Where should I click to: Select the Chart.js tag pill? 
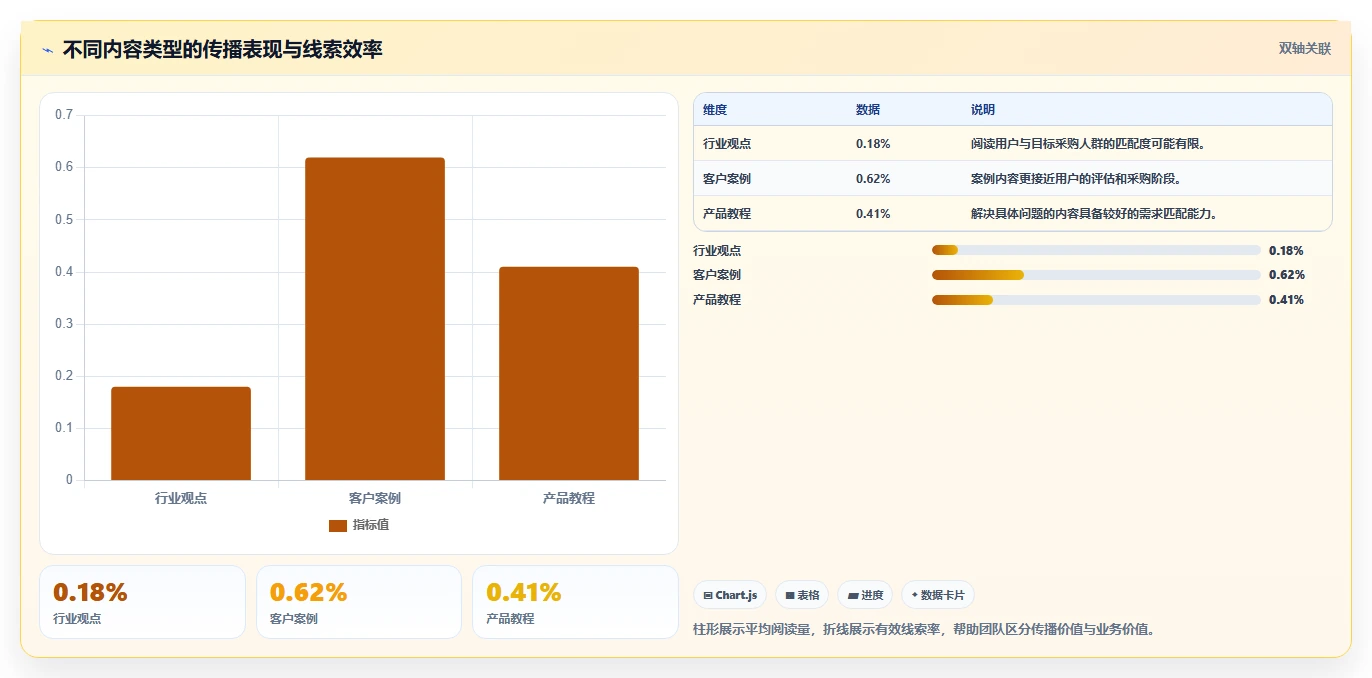pyautogui.click(x=731, y=595)
